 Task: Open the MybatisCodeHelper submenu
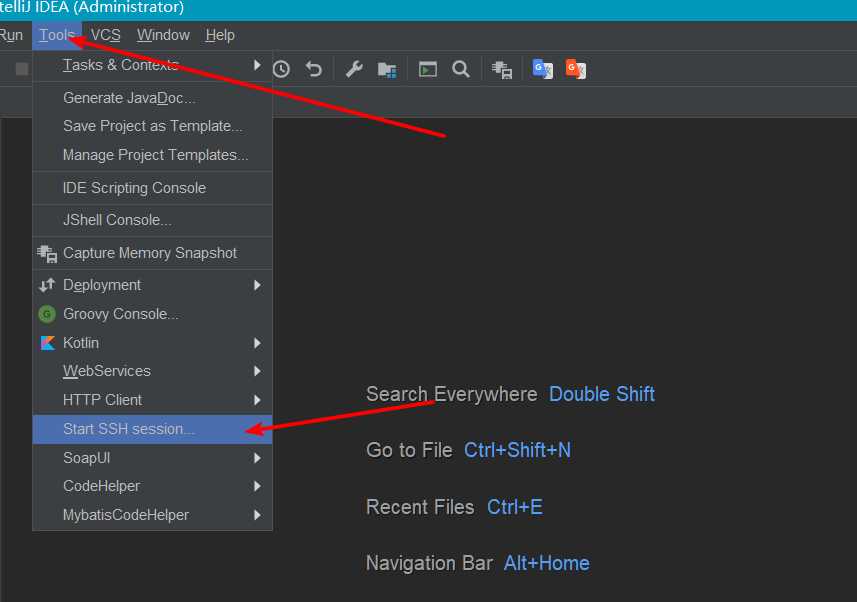[152, 515]
